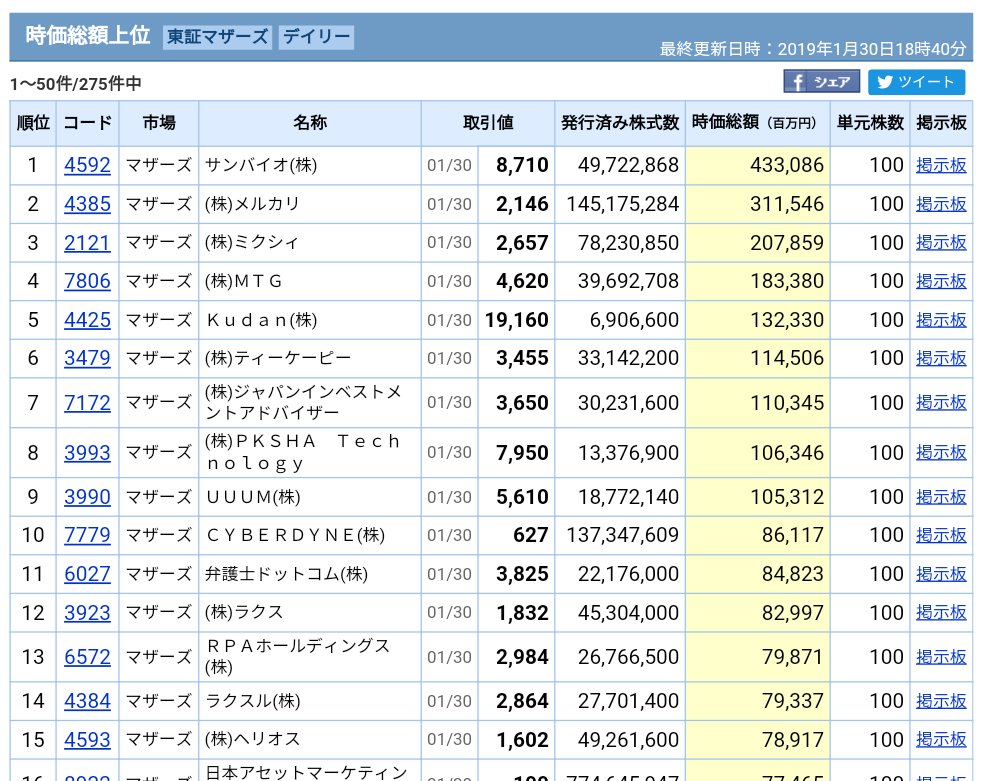Click the 単元株数 column header
The image size is (993, 781).
tap(870, 123)
